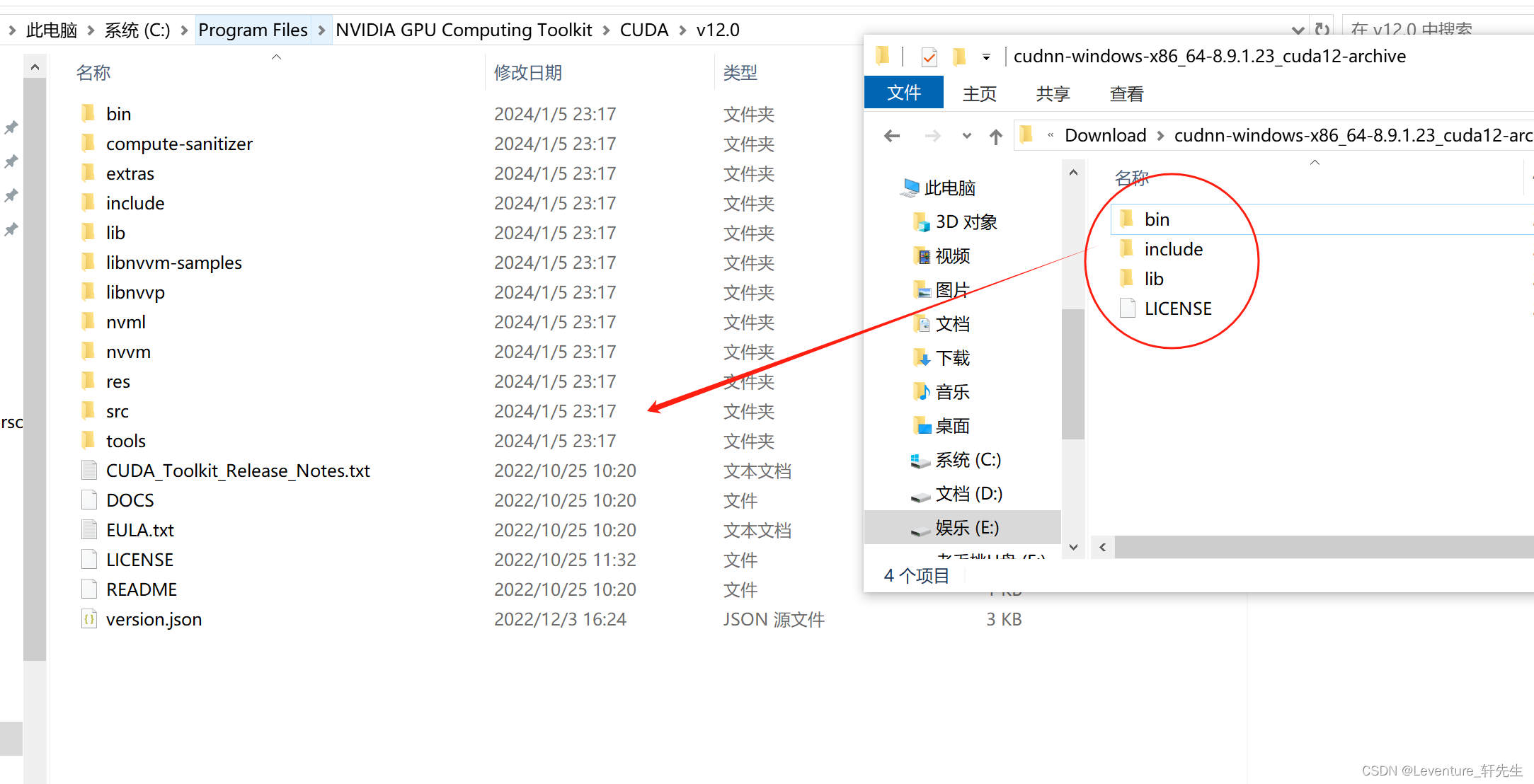The height and width of the screenshot is (784, 1534).
Task: Click the navigation pane scroll down arrow
Action: click(1073, 547)
